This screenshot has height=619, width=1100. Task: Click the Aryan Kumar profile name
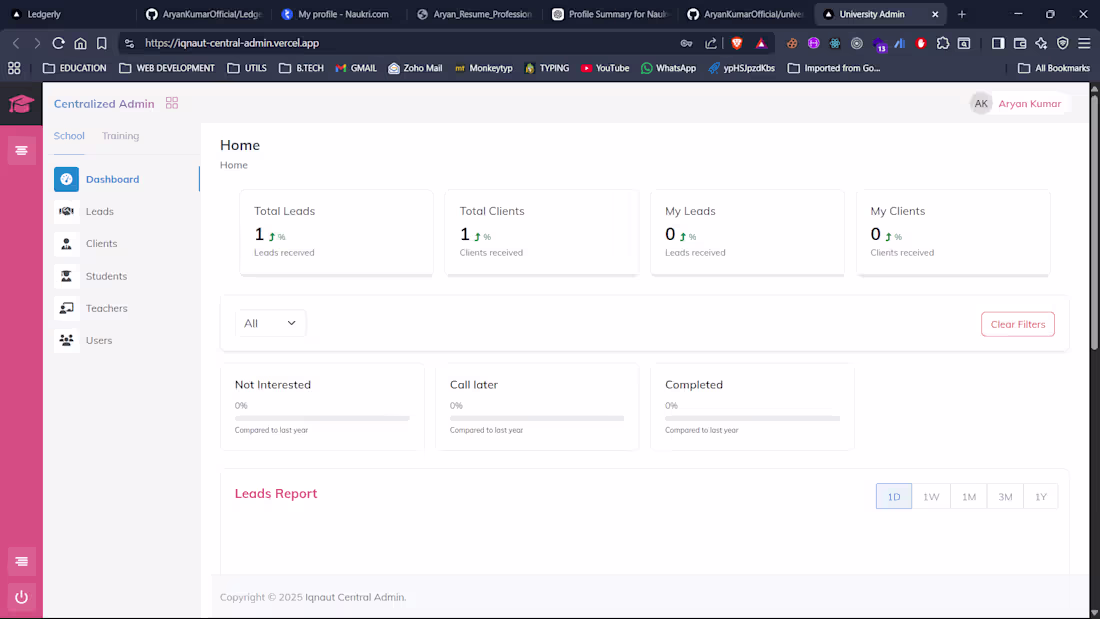[1030, 103]
